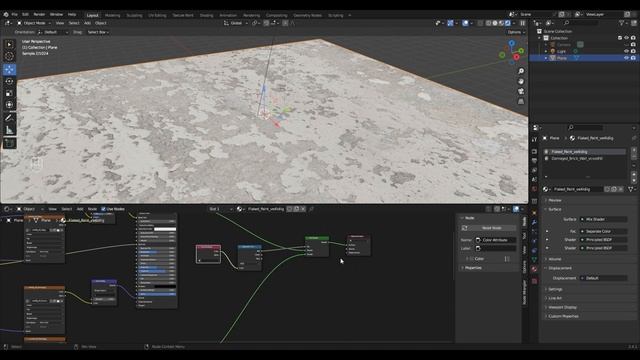Open the Material properties tab icon
The height and width of the screenshot is (360, 640).
tap(534, 269)
